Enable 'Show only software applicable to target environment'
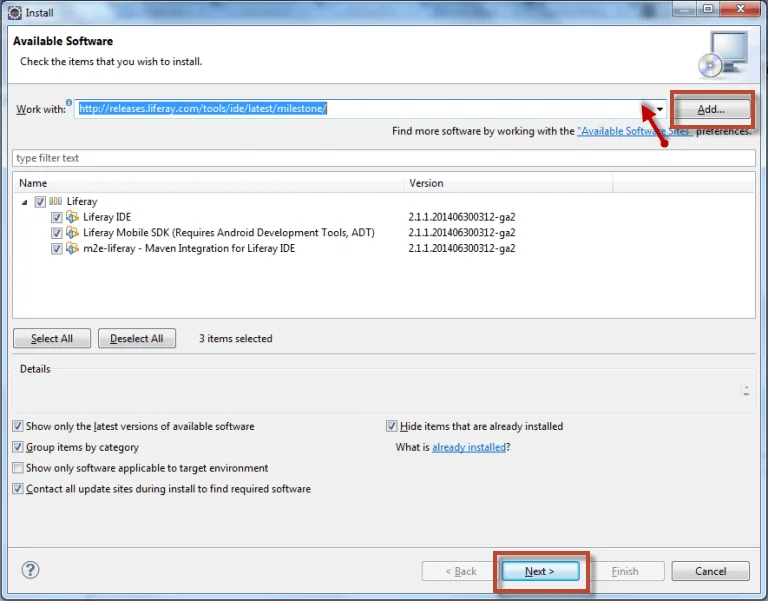The height and width of the screenshot is (601, 768). tap(18, 468)
